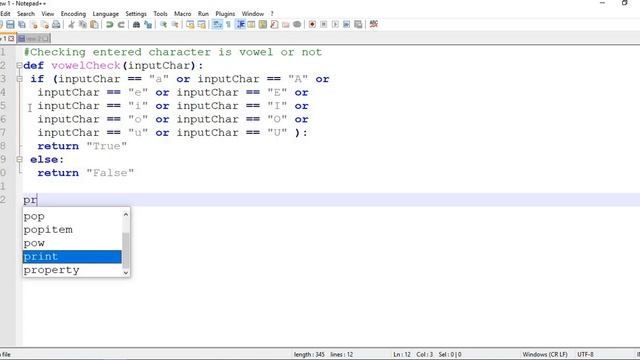Click the Close All documents toolbar icon
The image size is (640, 360).
click(45, 24)
